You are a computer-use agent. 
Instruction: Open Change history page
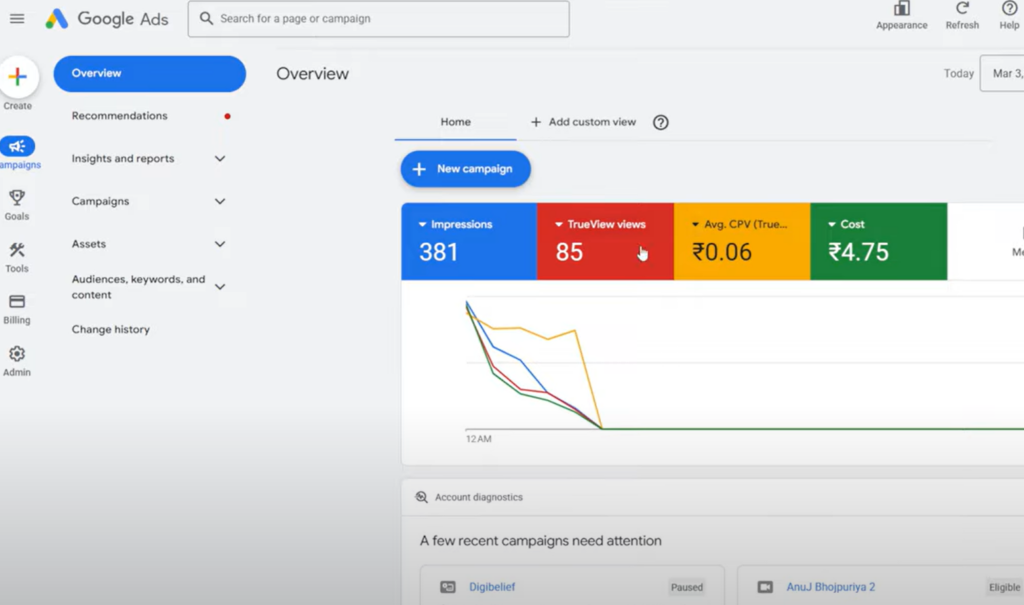(x=110, y=329)
